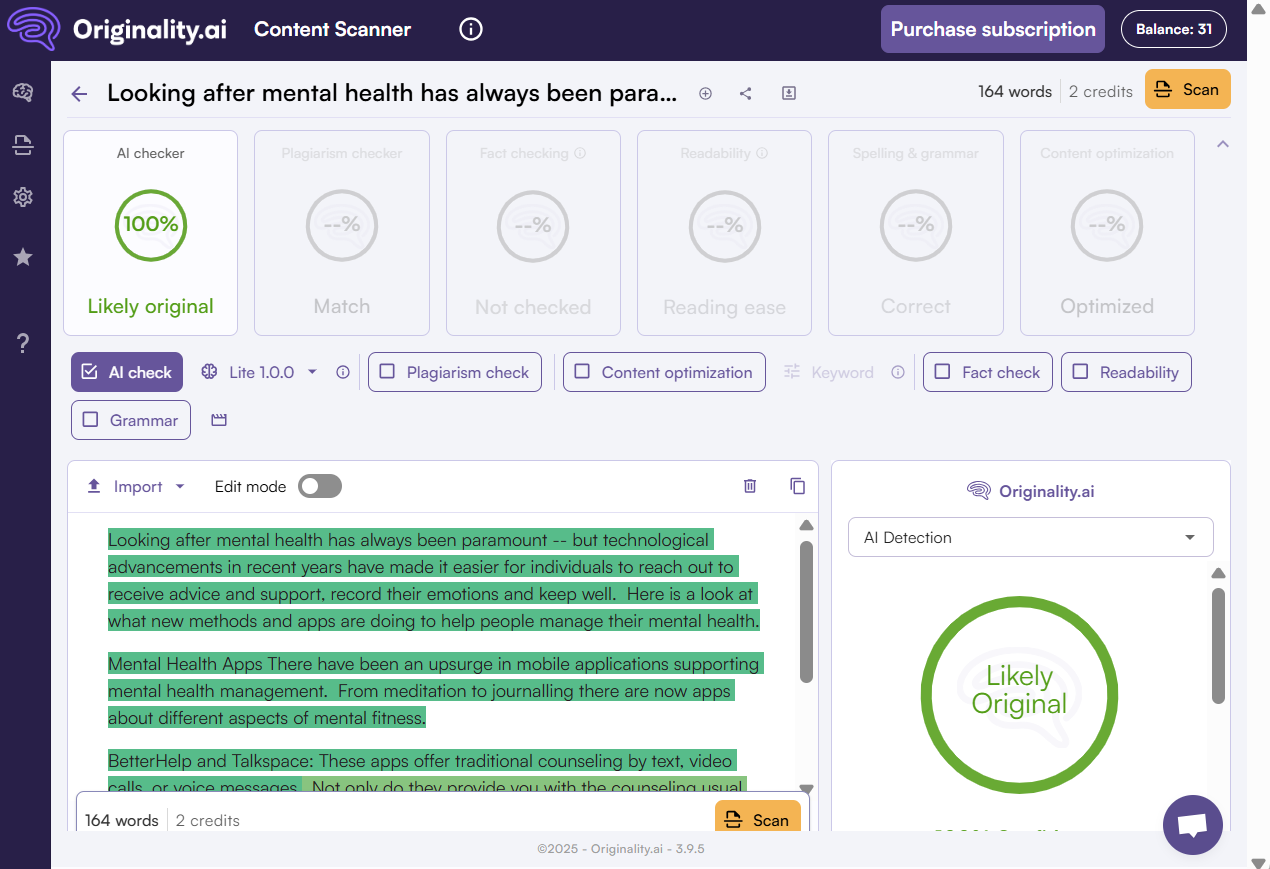
Task: Open the scan history sidebar icon
Action: click(x=23, y=146)
